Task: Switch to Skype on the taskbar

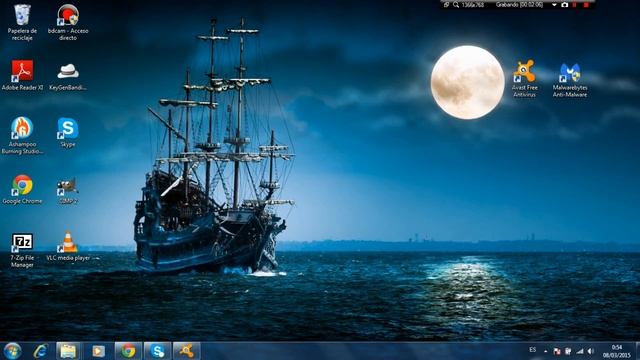Action: tap(157, 351)
